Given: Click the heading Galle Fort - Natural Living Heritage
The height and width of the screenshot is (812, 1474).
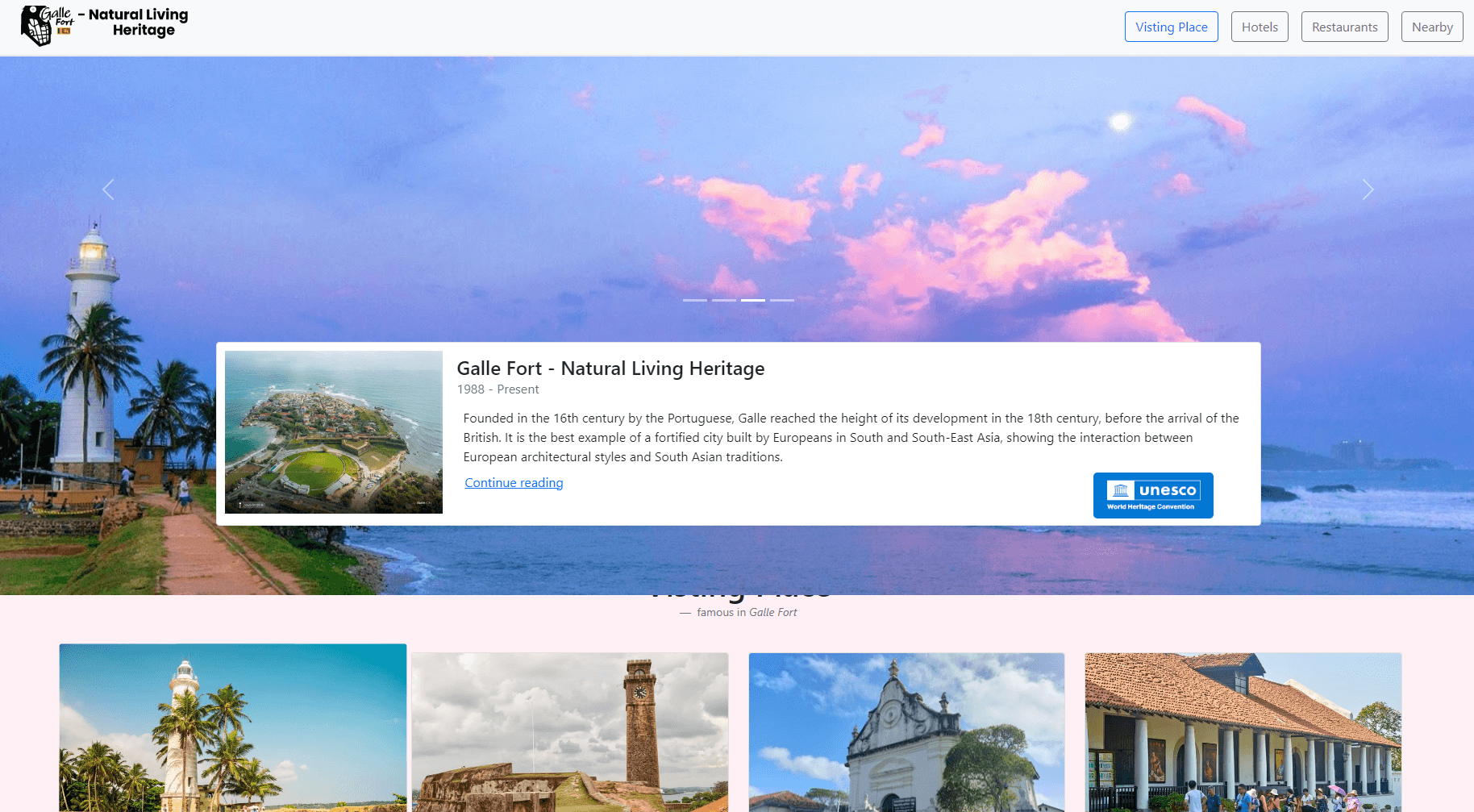Looking at the screenshot, I should [x=610, y=369].
